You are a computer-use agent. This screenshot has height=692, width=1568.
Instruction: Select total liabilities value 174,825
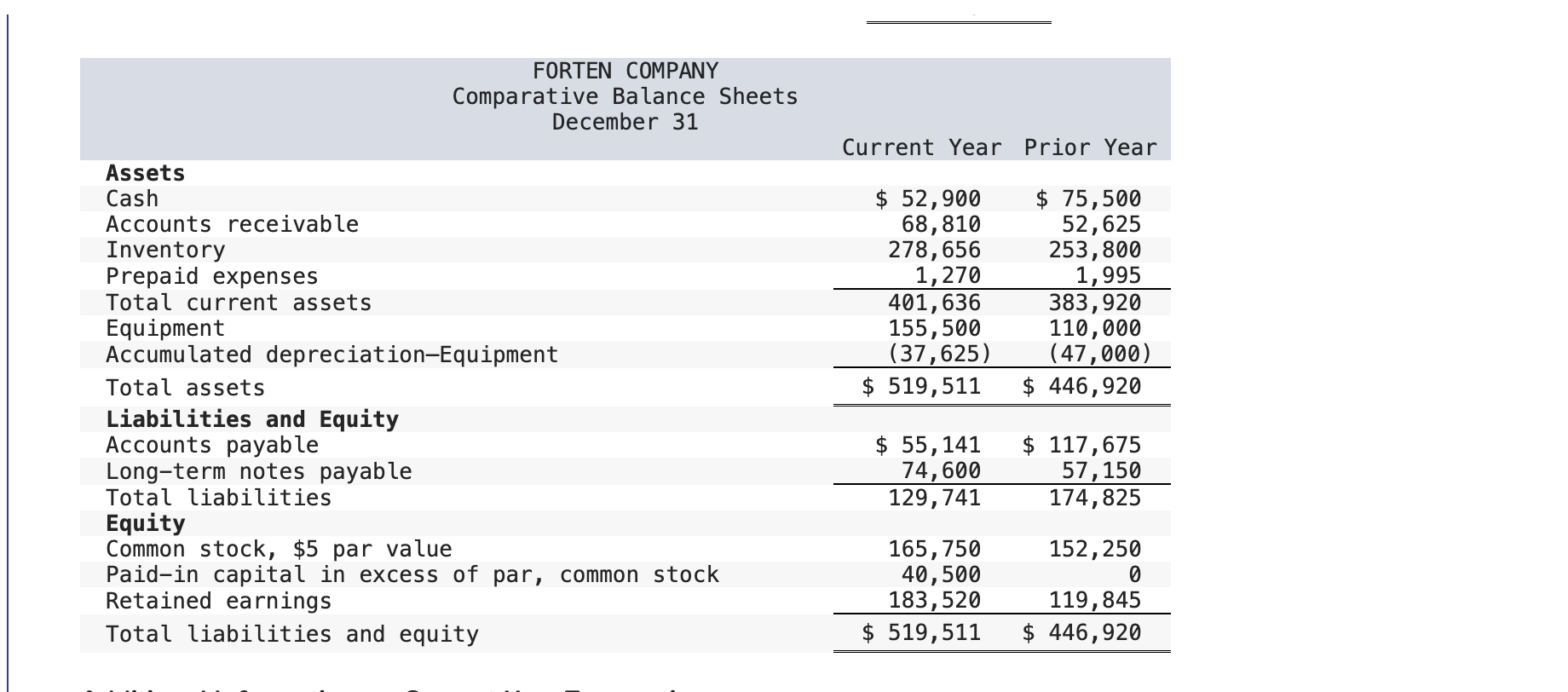1095,498
